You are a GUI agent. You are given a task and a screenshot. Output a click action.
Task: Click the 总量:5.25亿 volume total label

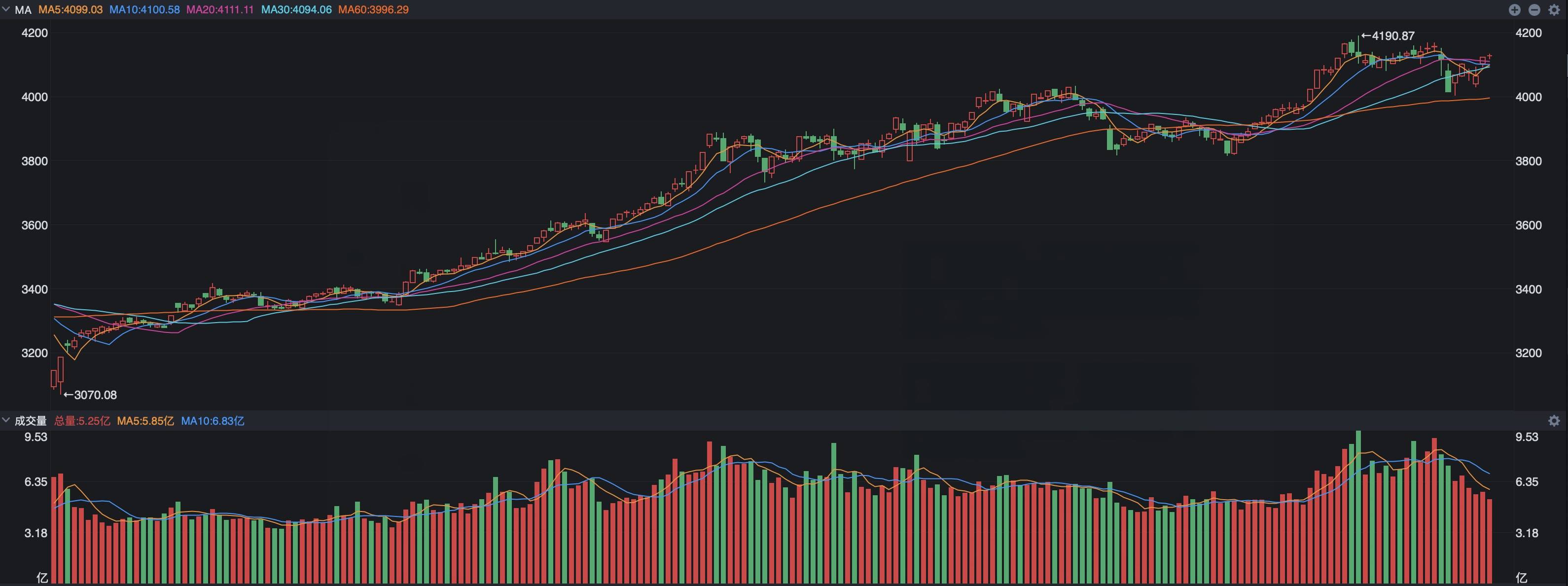click(82, 421)
